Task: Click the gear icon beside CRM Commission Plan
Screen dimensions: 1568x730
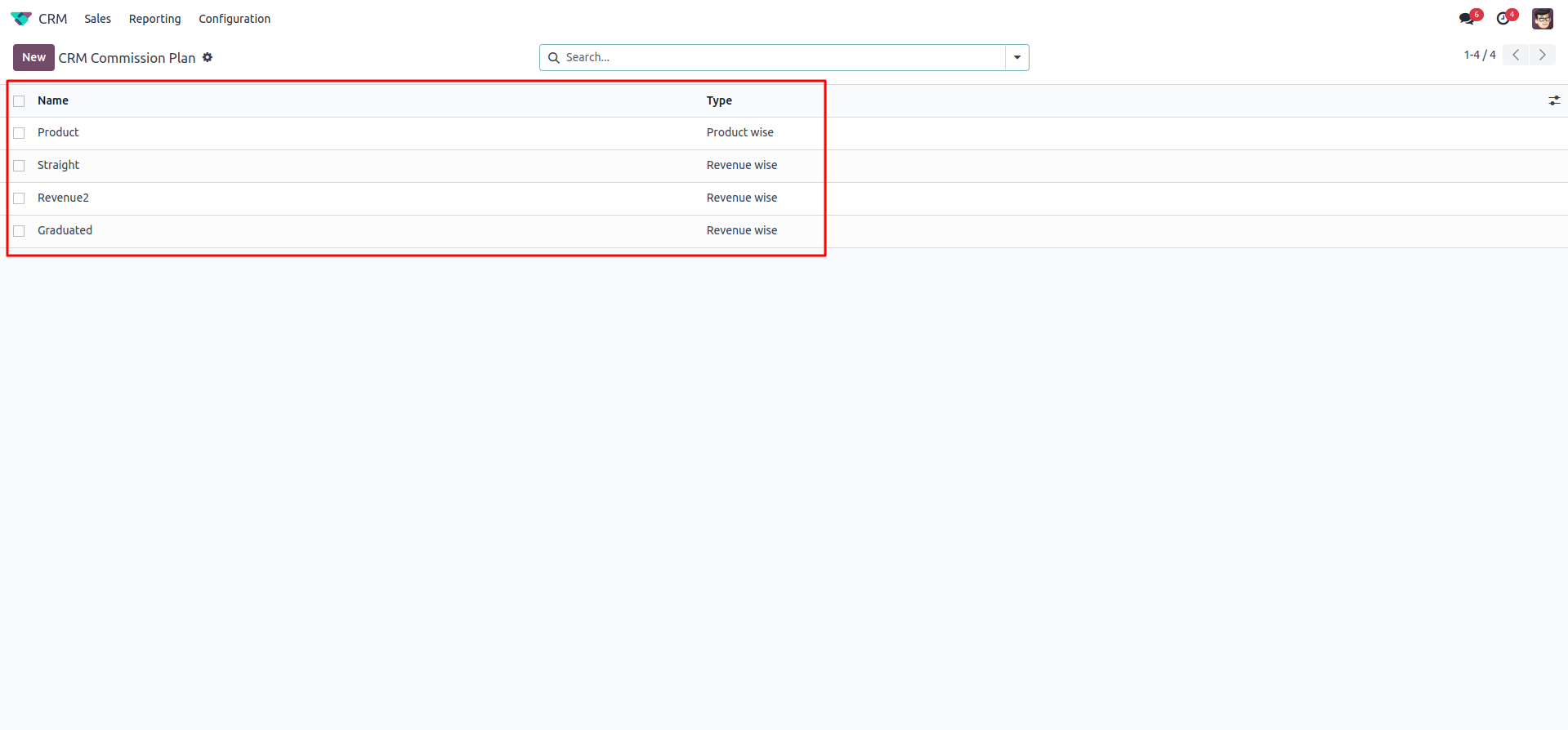Action: tap(208, 57)
